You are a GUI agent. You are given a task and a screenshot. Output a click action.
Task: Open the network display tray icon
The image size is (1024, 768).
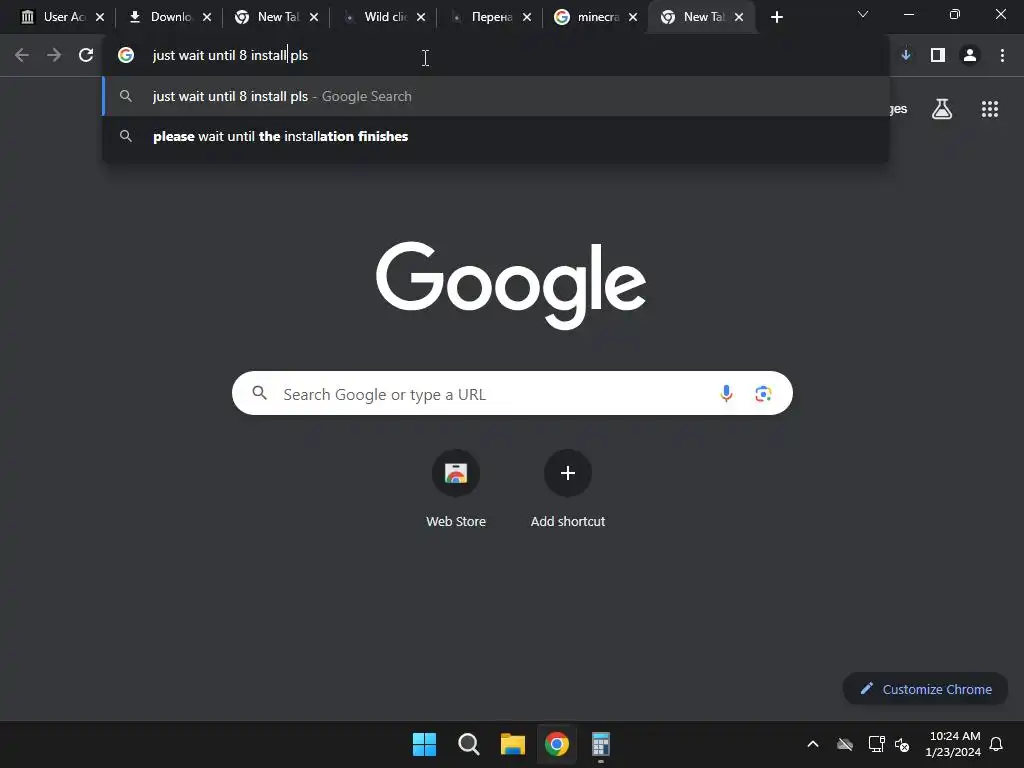[876, 744]
